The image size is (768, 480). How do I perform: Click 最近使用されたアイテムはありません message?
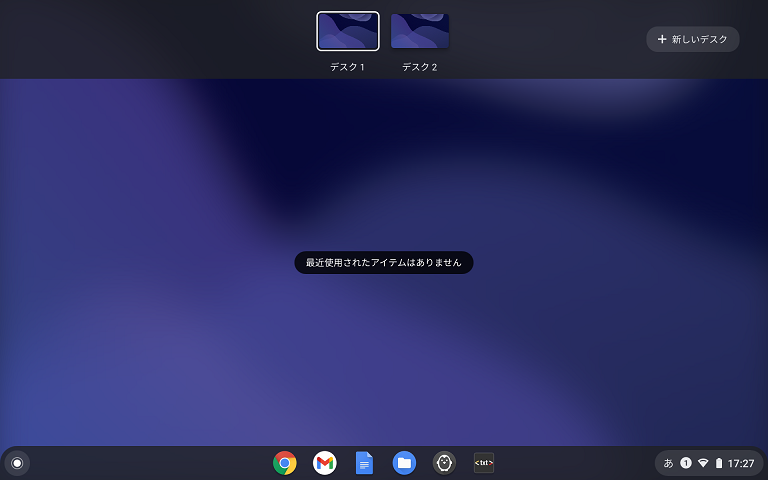click(384, 263)
